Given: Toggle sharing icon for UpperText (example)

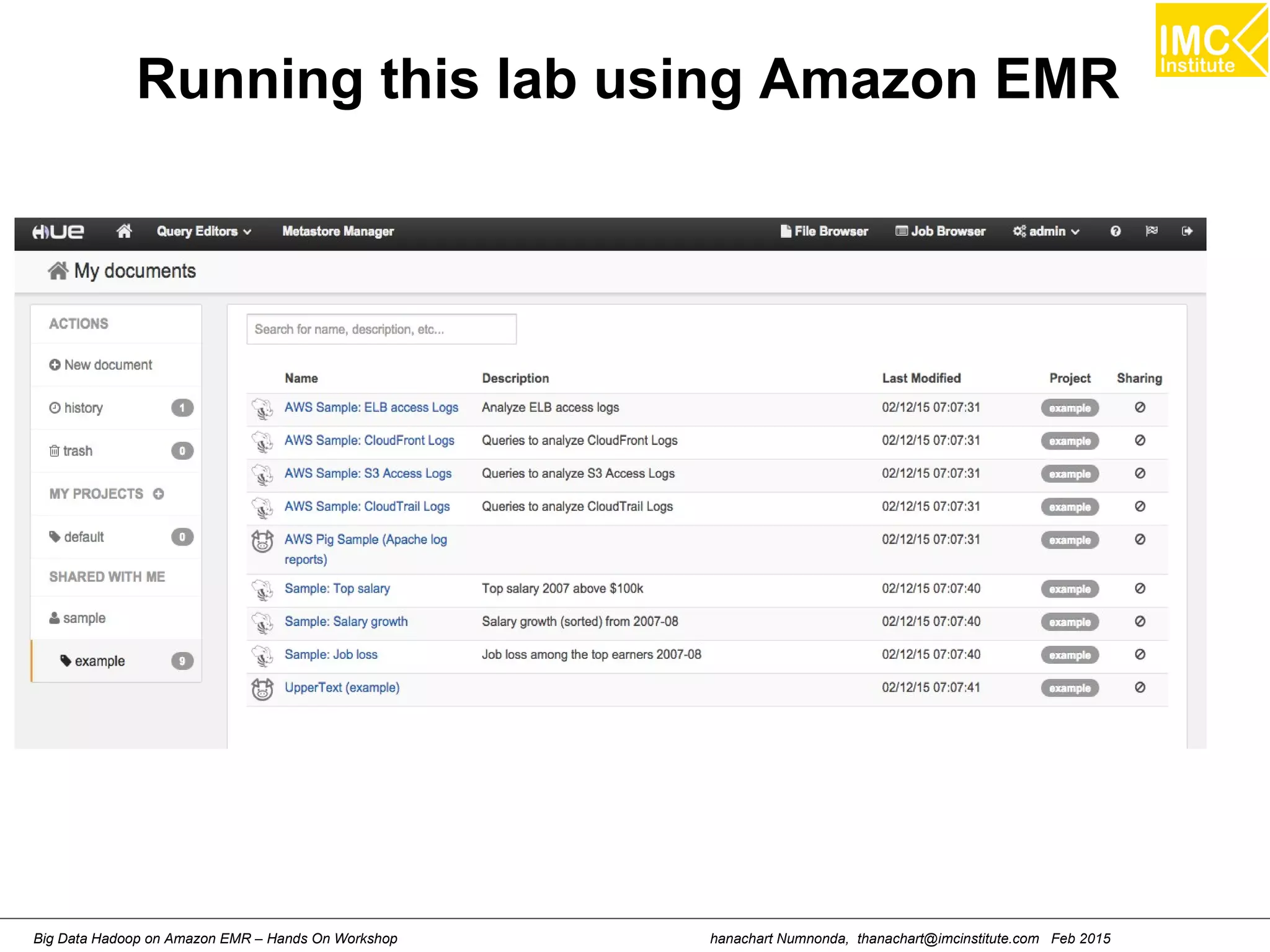Looking at the screenshot, I should [1140, 687].
